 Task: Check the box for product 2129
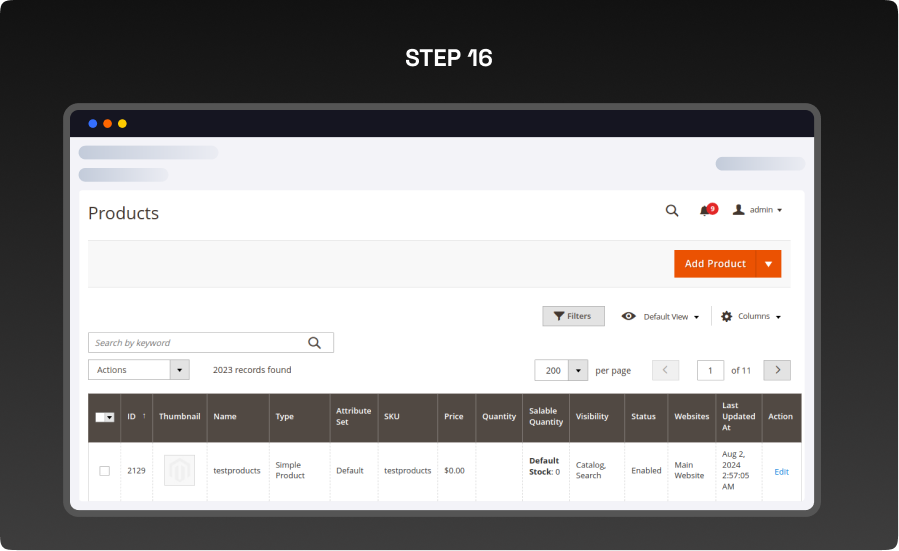coord(104,471)
